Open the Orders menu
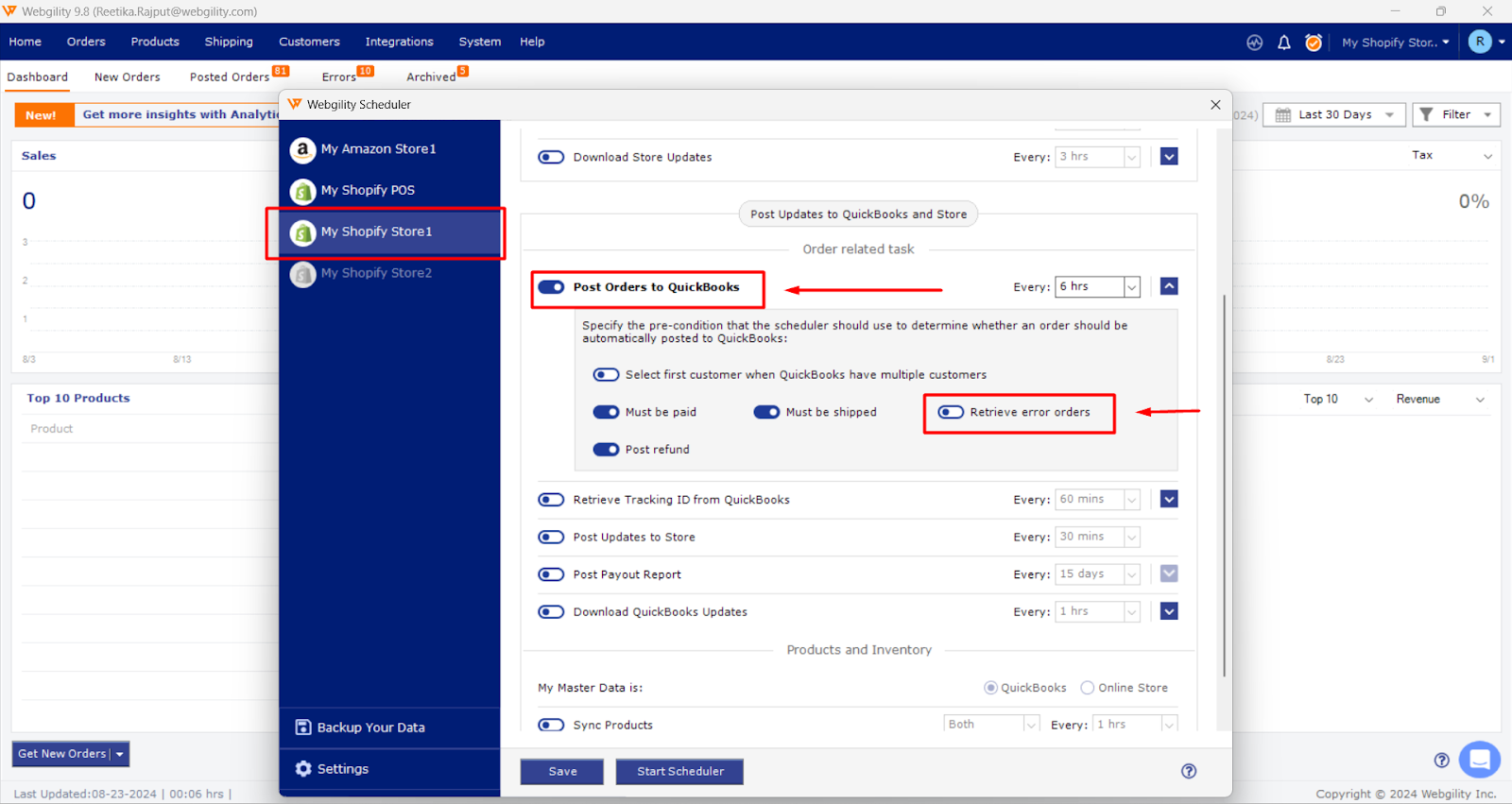 pos(86,42)
